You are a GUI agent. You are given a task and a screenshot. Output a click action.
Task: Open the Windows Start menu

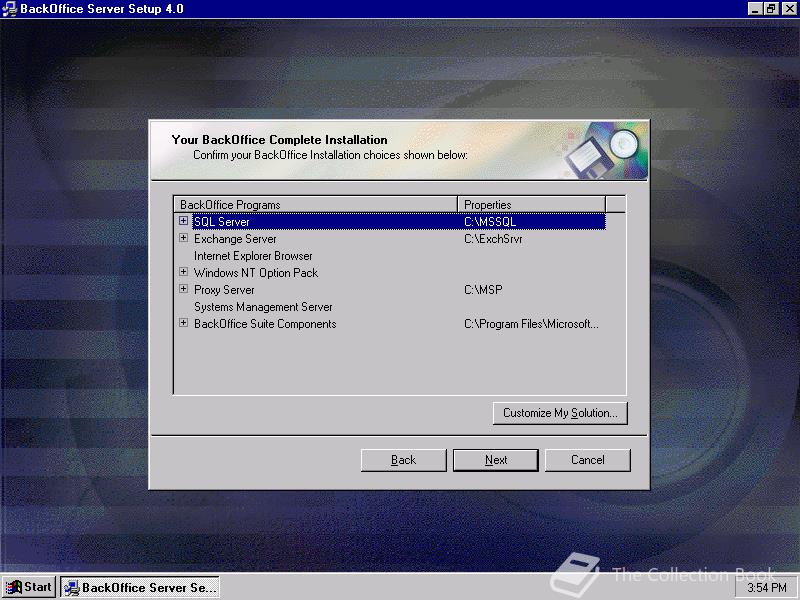click(x=29, y=587)
